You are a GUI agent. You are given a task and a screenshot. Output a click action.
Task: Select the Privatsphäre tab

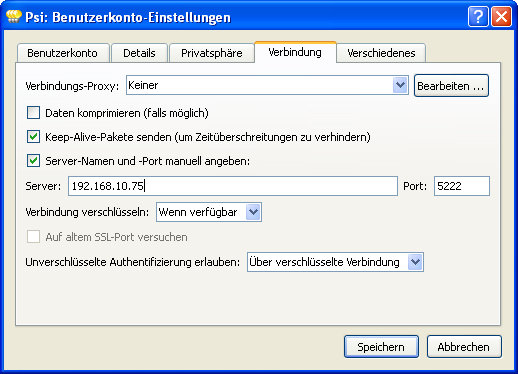(212, 53)
